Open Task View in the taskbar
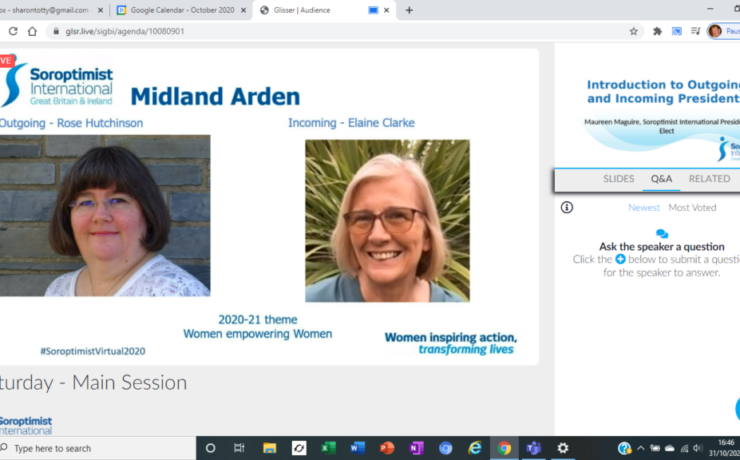 (x=239, y=448)
